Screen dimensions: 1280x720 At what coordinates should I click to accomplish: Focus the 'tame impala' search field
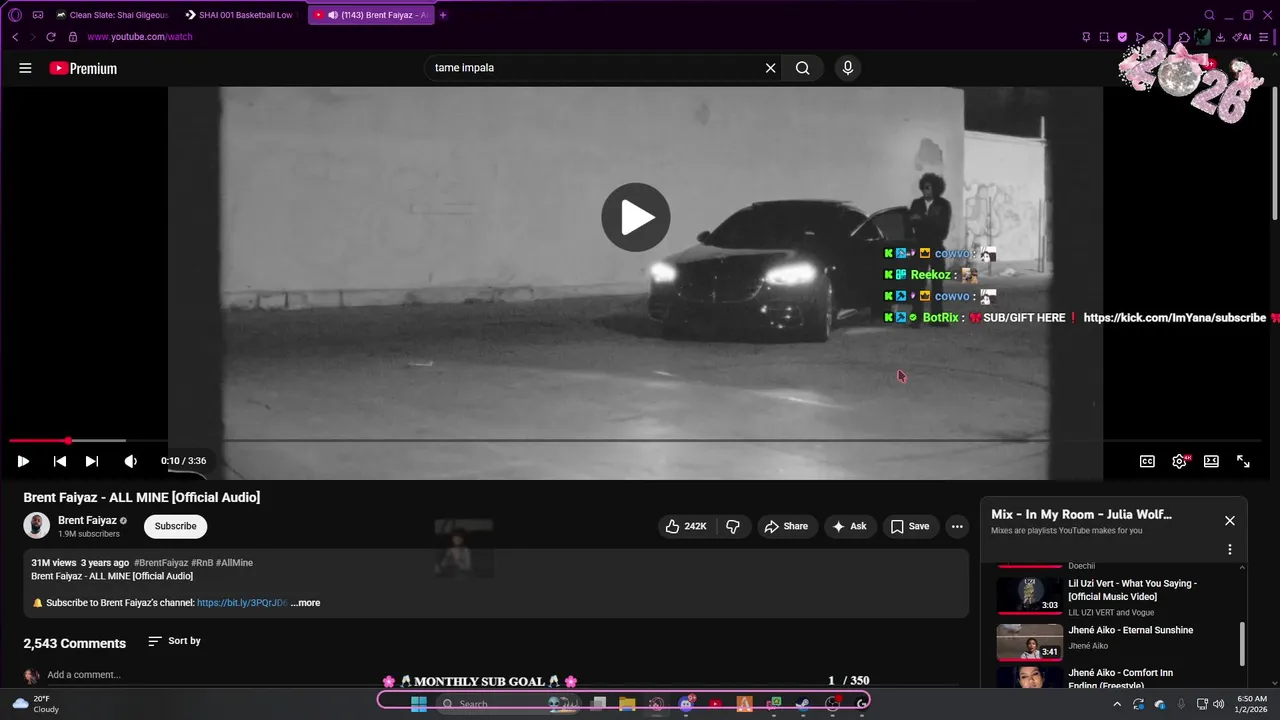[x=595, y=68]
